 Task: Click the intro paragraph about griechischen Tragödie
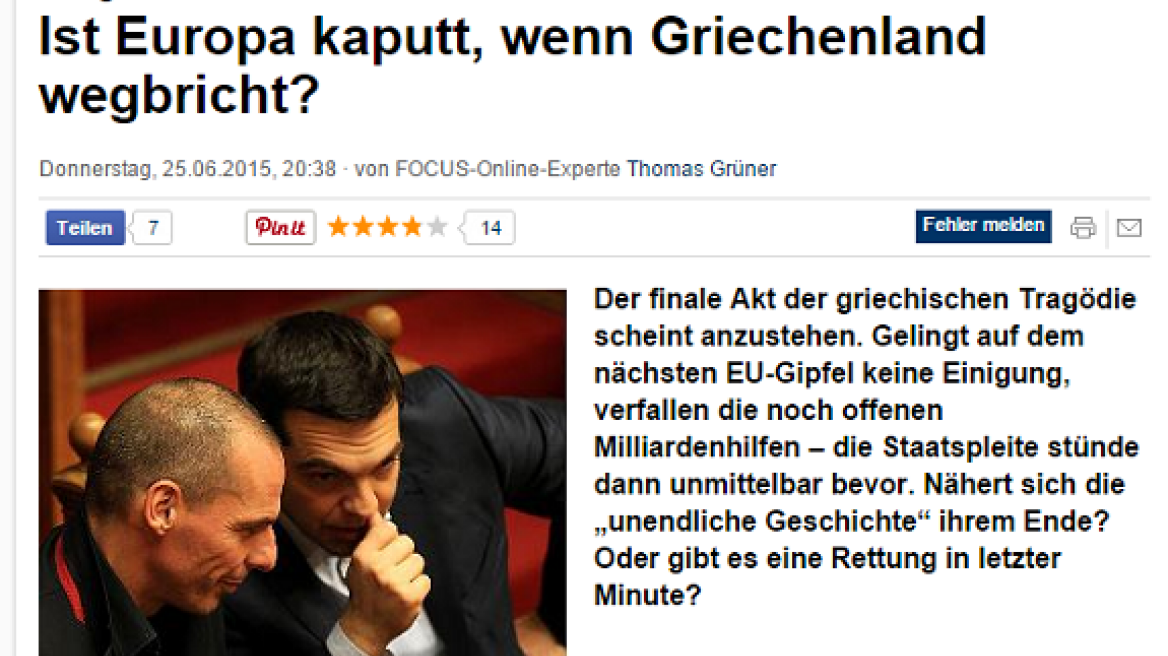coord(866,447)
